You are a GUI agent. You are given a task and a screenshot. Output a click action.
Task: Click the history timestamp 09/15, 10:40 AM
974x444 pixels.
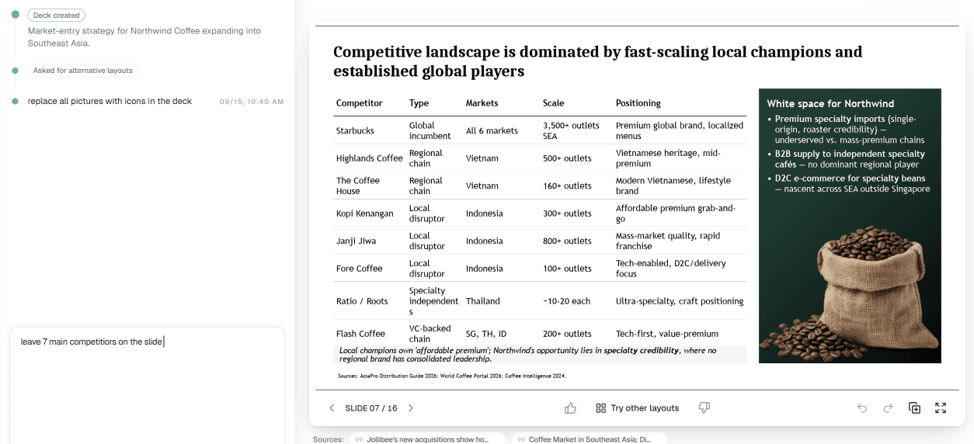tap(252, 101)
